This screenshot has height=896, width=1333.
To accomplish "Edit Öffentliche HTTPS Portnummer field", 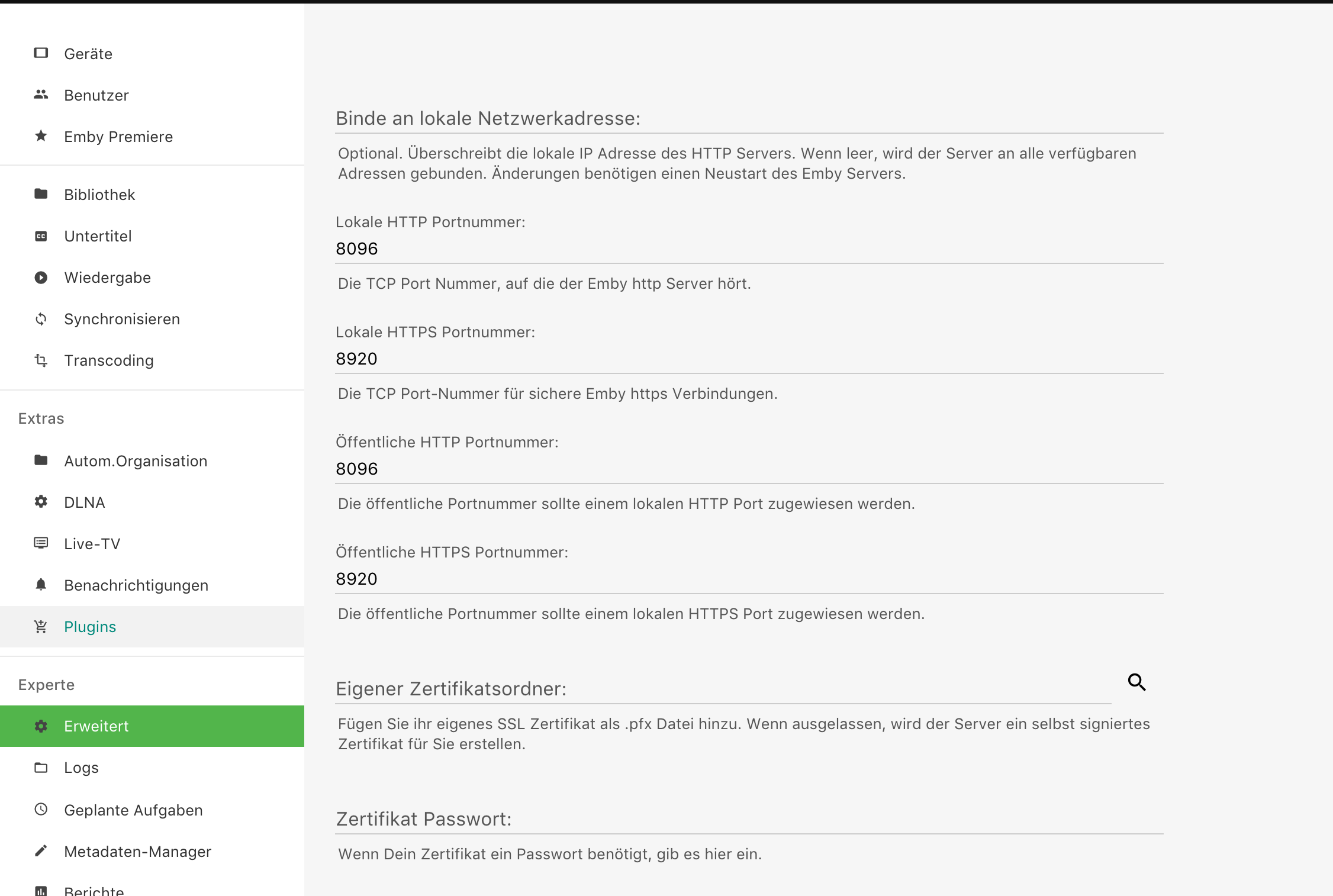I will pos(749,579).
